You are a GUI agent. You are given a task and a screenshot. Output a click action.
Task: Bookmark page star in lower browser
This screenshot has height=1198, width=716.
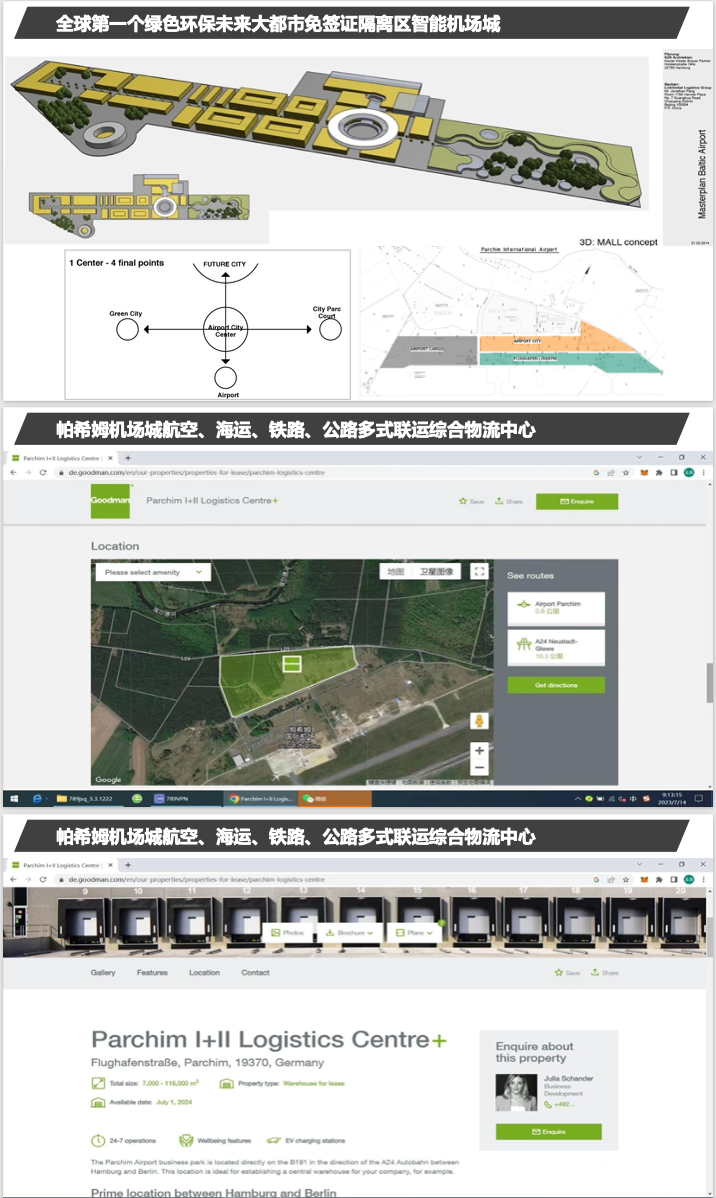coord(626,879)
